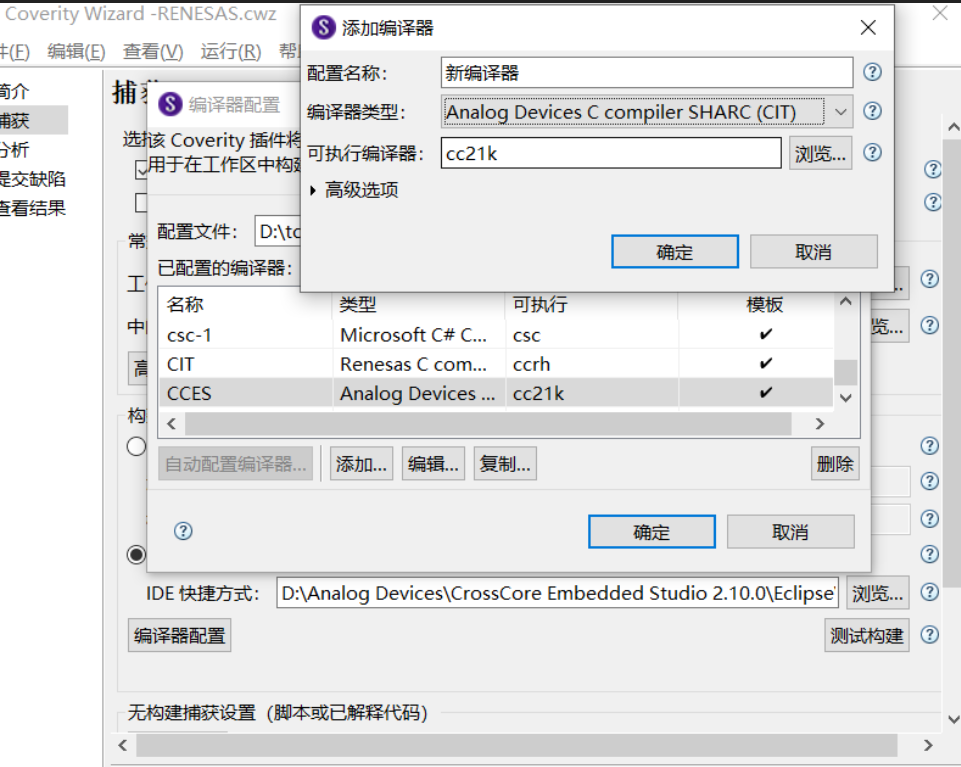
Task: Click the purple S icon in 编译器配置 title bar
Action: tap(170, 104)
